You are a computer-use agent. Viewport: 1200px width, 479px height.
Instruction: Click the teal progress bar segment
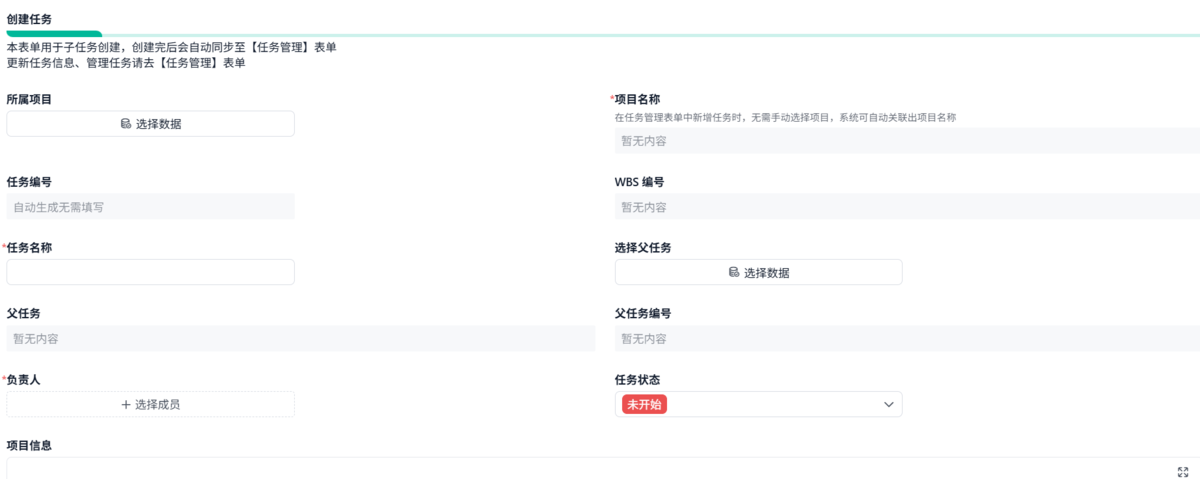pyautogui.click(x=54, y=34)
